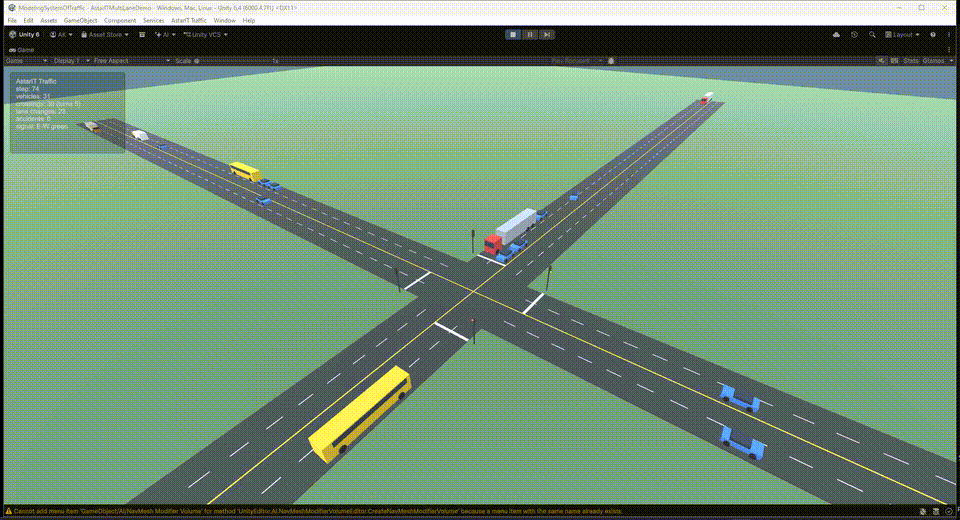Open the Unity Cloud icon
Image resolution: width=960 pixels, height=520 pixels.
click(x=836, y=35)
